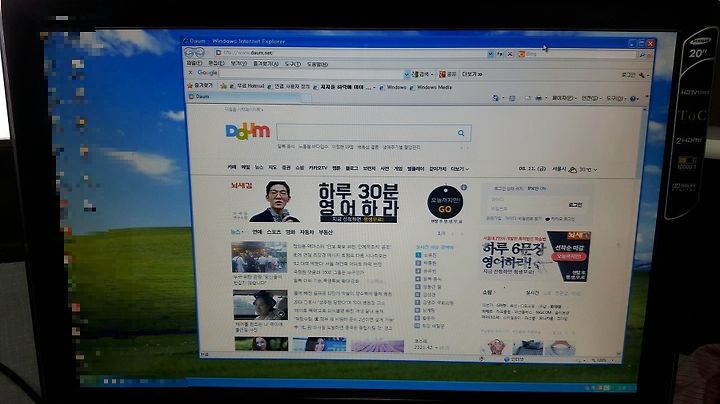
Task: Select the Daum browser tab
Action: point(244,96)
